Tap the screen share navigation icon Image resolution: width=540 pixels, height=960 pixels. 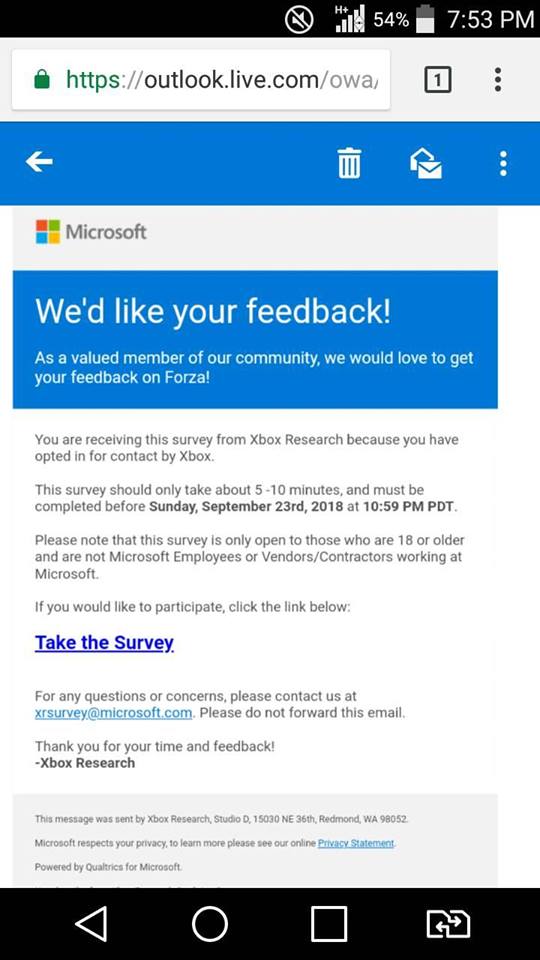pyautogui.click(x=448, y=923)
